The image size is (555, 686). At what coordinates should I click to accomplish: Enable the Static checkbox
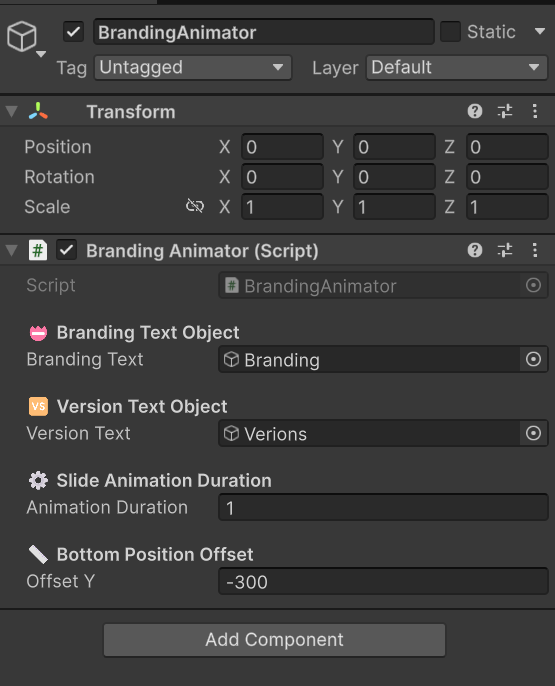click(450, 32)
